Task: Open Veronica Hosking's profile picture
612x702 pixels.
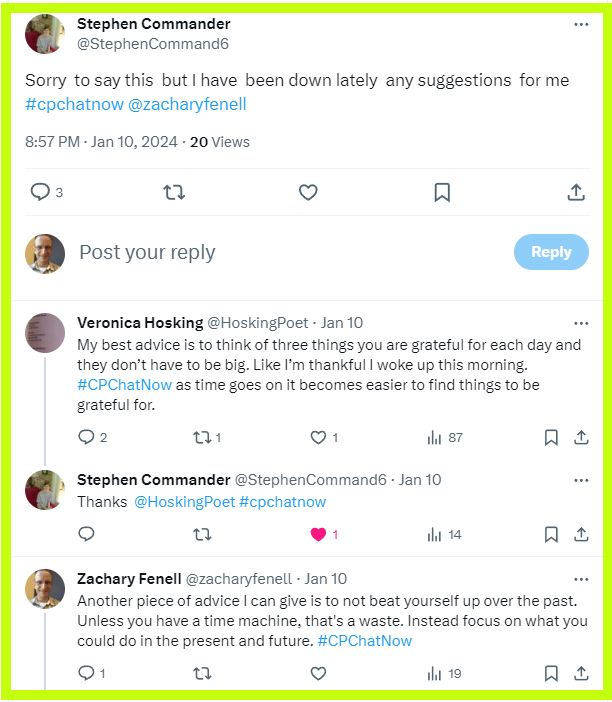Action: coord(44,332)
